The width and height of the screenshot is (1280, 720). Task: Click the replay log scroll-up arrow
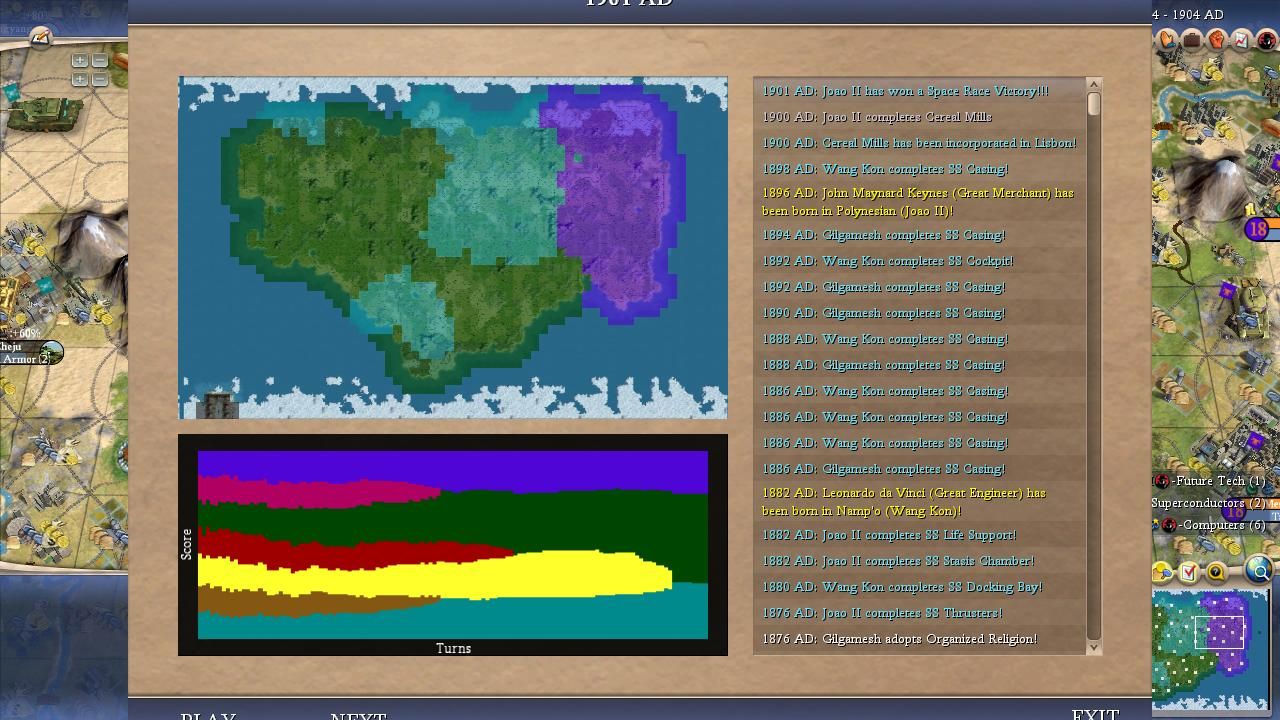[1093, 85]
